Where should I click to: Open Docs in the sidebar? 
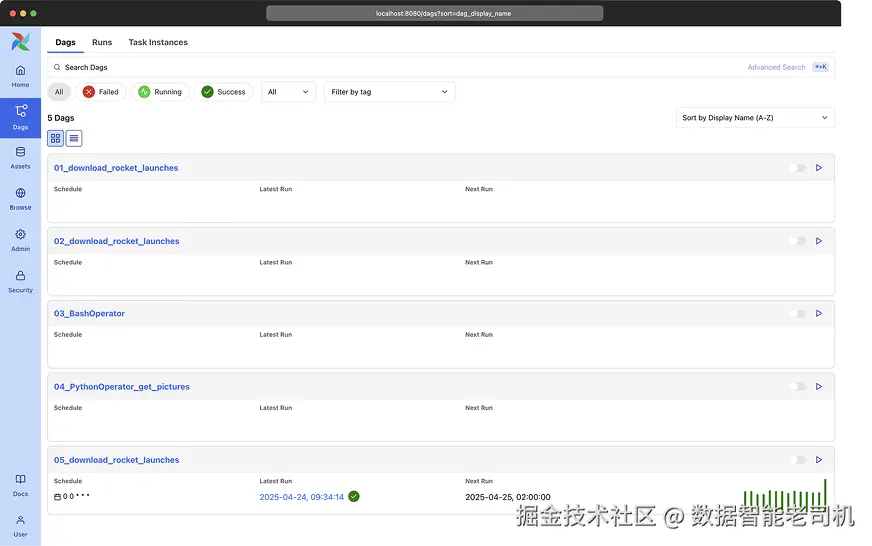(x=20, y=485)
